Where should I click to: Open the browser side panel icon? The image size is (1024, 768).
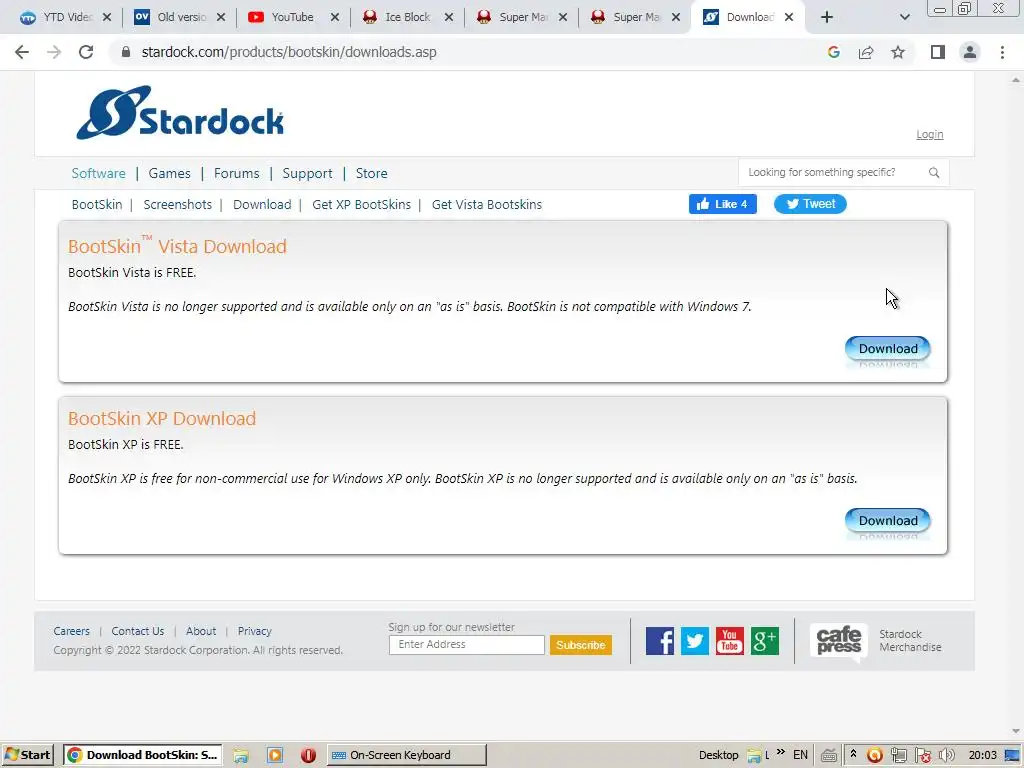tap(938, 52)
